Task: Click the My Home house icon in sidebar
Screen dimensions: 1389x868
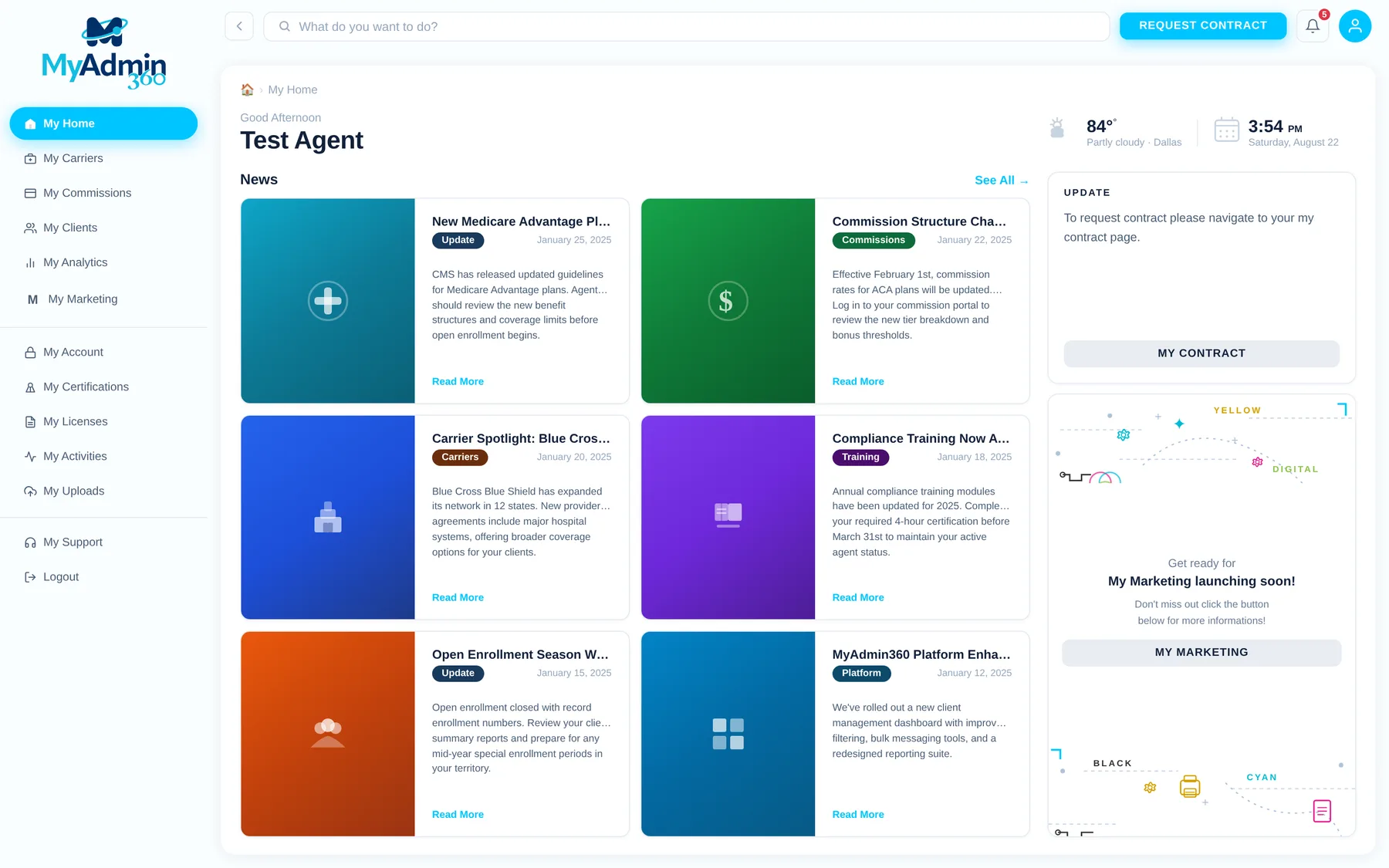Action: point(30,123)
